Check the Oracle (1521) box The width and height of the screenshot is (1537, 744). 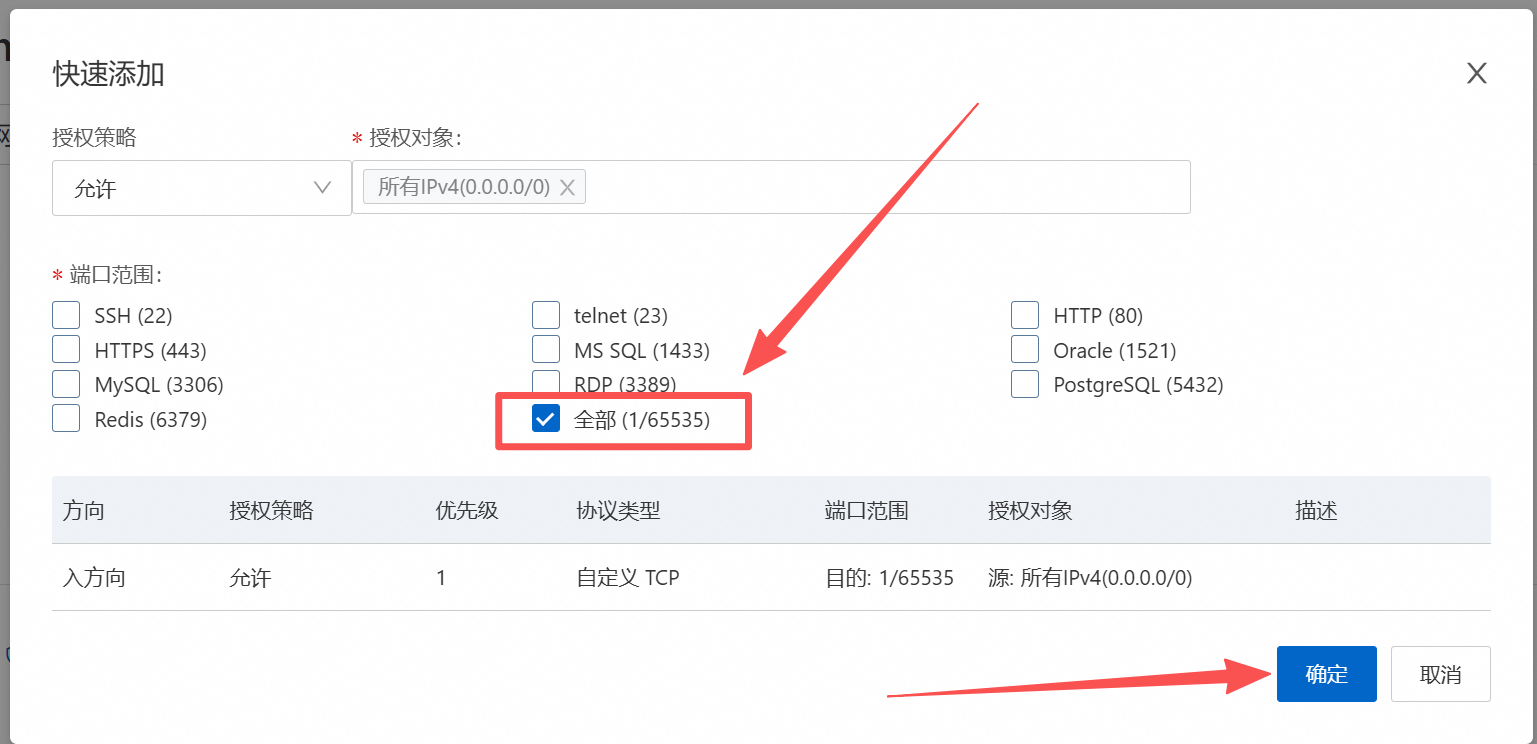point(1025,350)
